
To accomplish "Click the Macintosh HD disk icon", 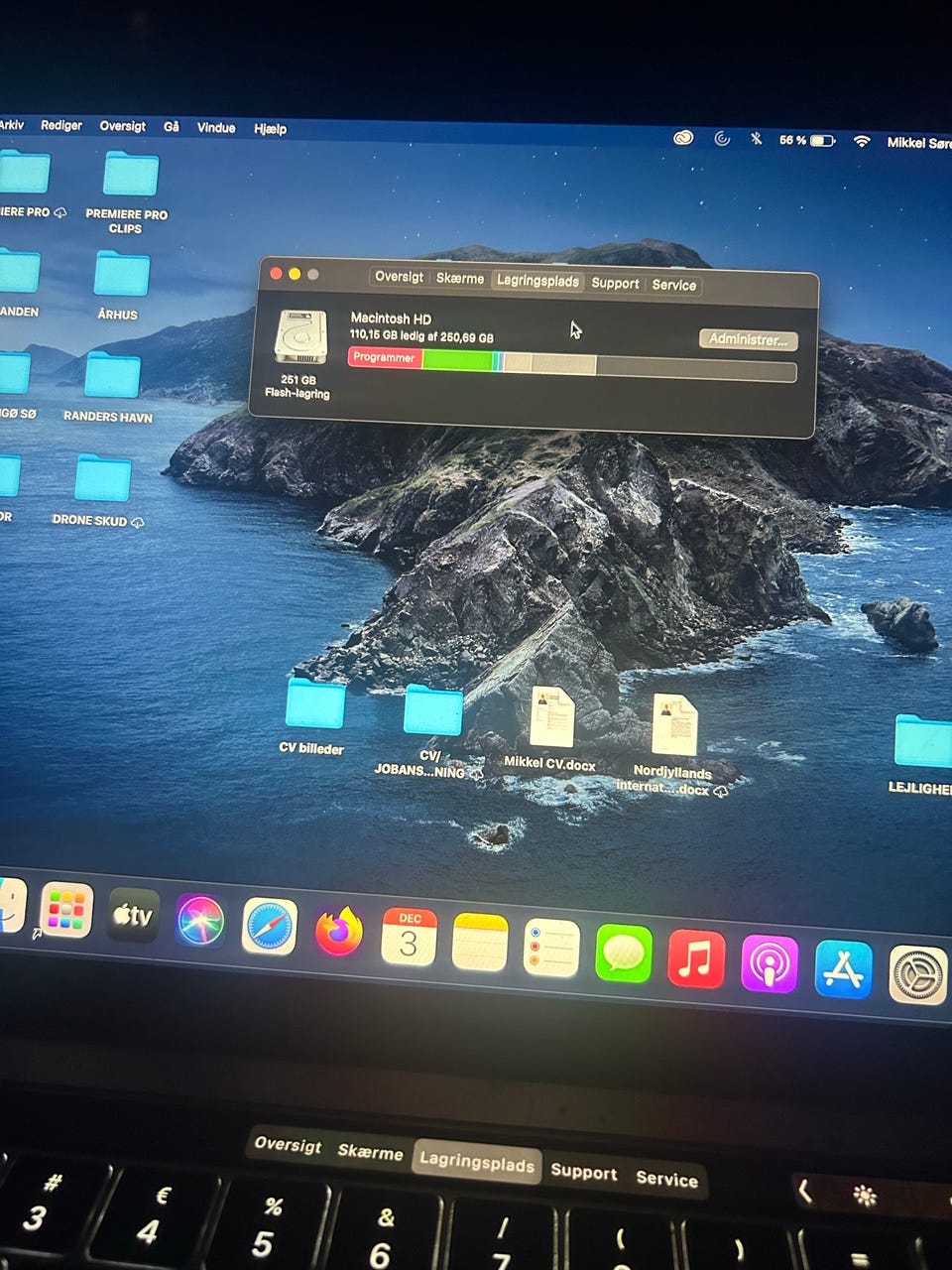I will tap(300, 338).
